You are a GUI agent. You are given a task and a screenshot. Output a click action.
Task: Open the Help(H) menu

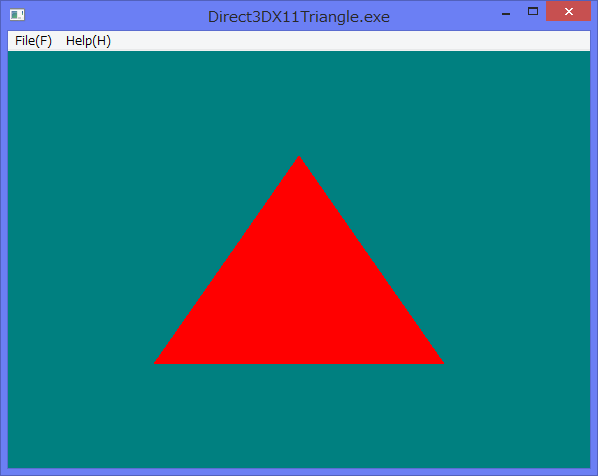88,41
